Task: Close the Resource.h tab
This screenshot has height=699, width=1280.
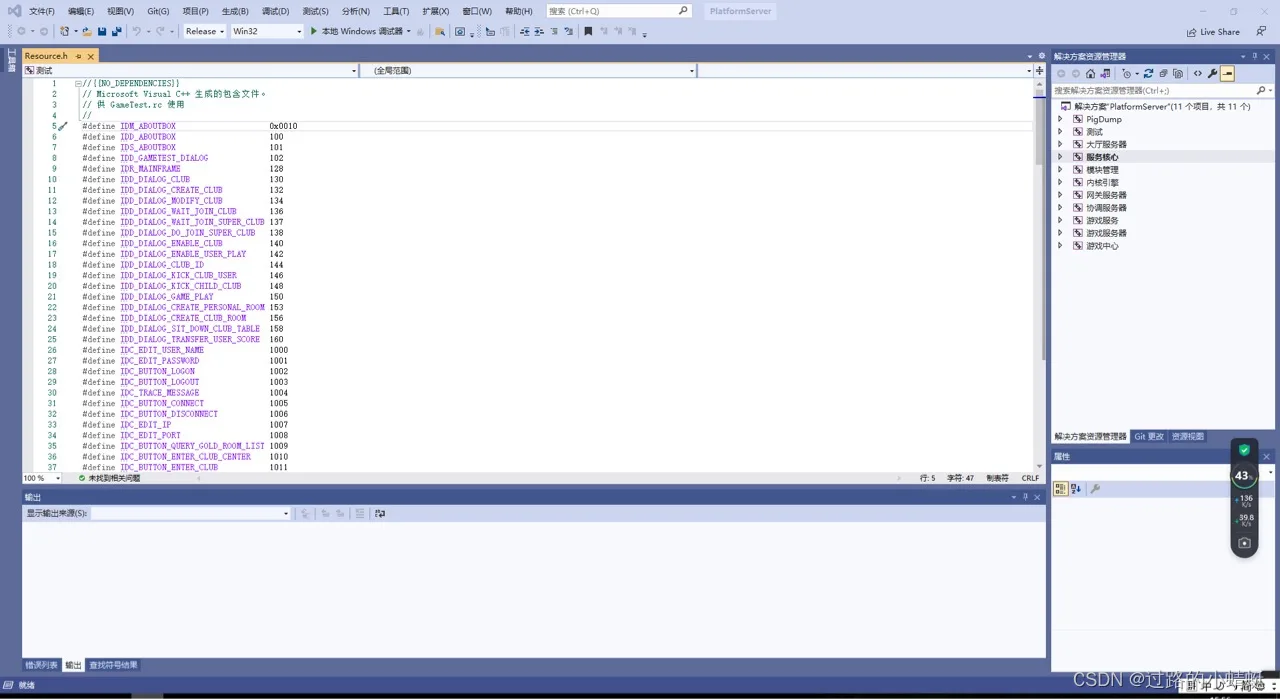Action: click(x=91, y=56)
